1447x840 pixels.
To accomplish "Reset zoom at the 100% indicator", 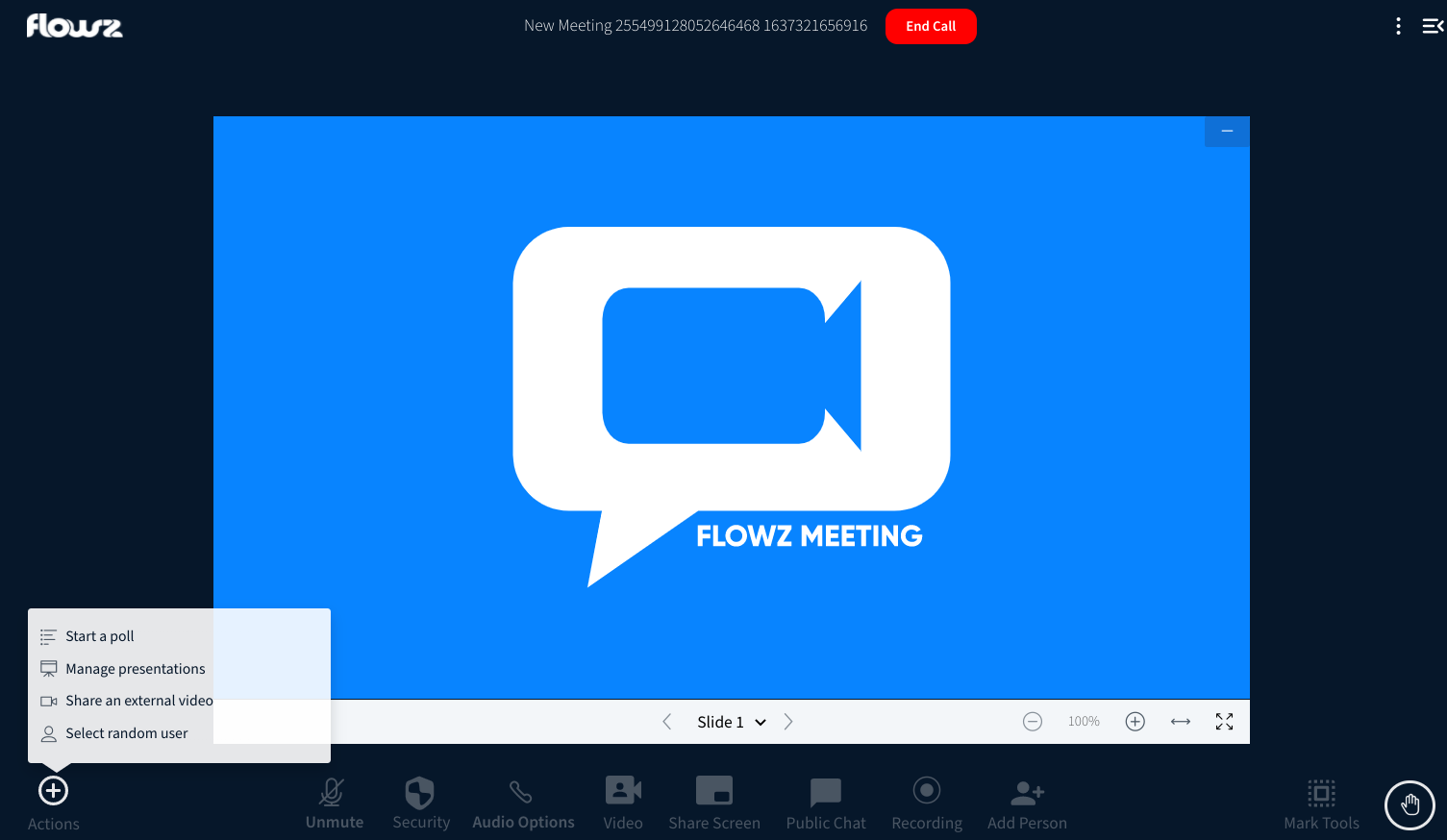I will coord(1084,722).
